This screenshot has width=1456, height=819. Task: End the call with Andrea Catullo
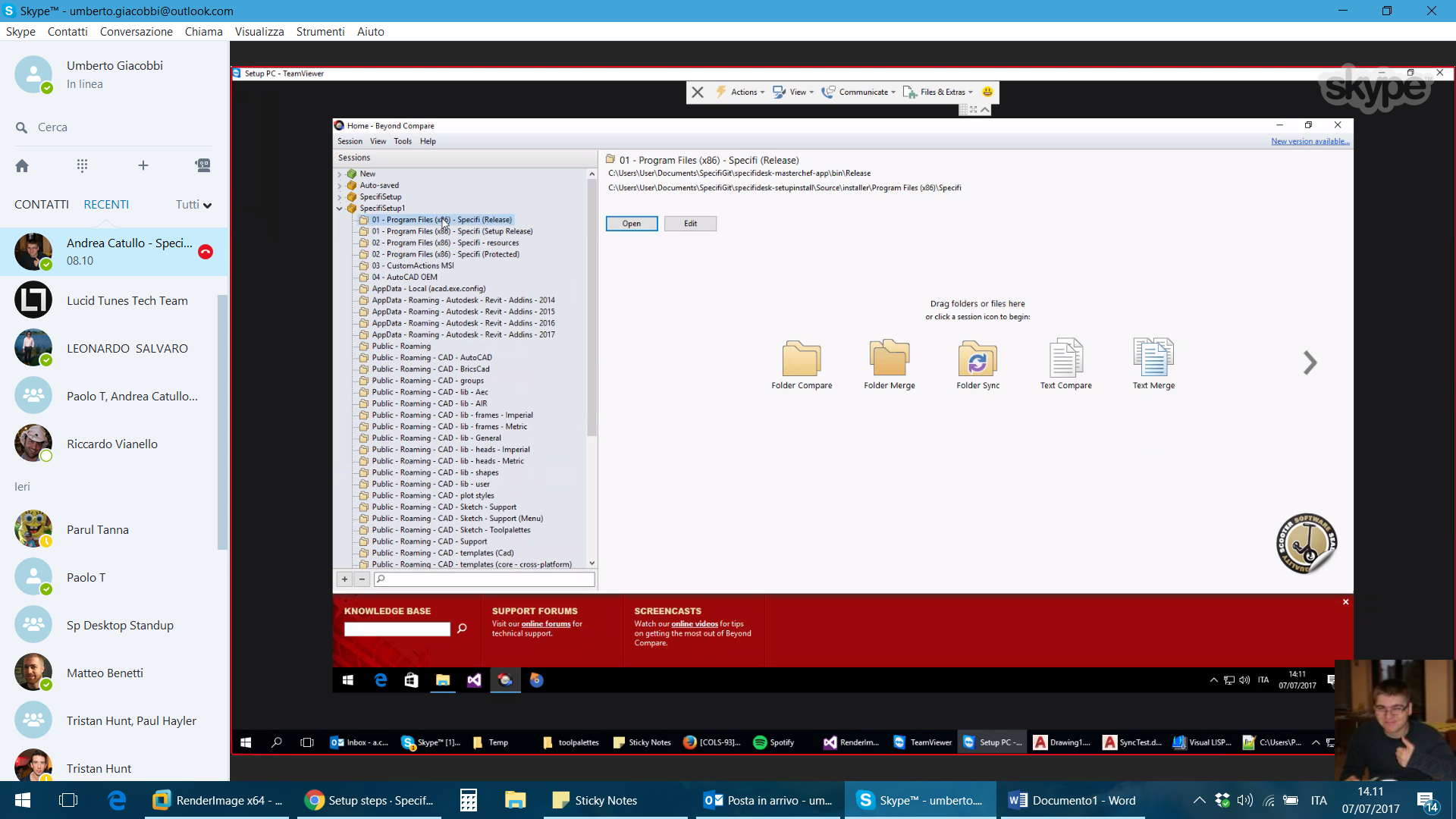point(206,252)
